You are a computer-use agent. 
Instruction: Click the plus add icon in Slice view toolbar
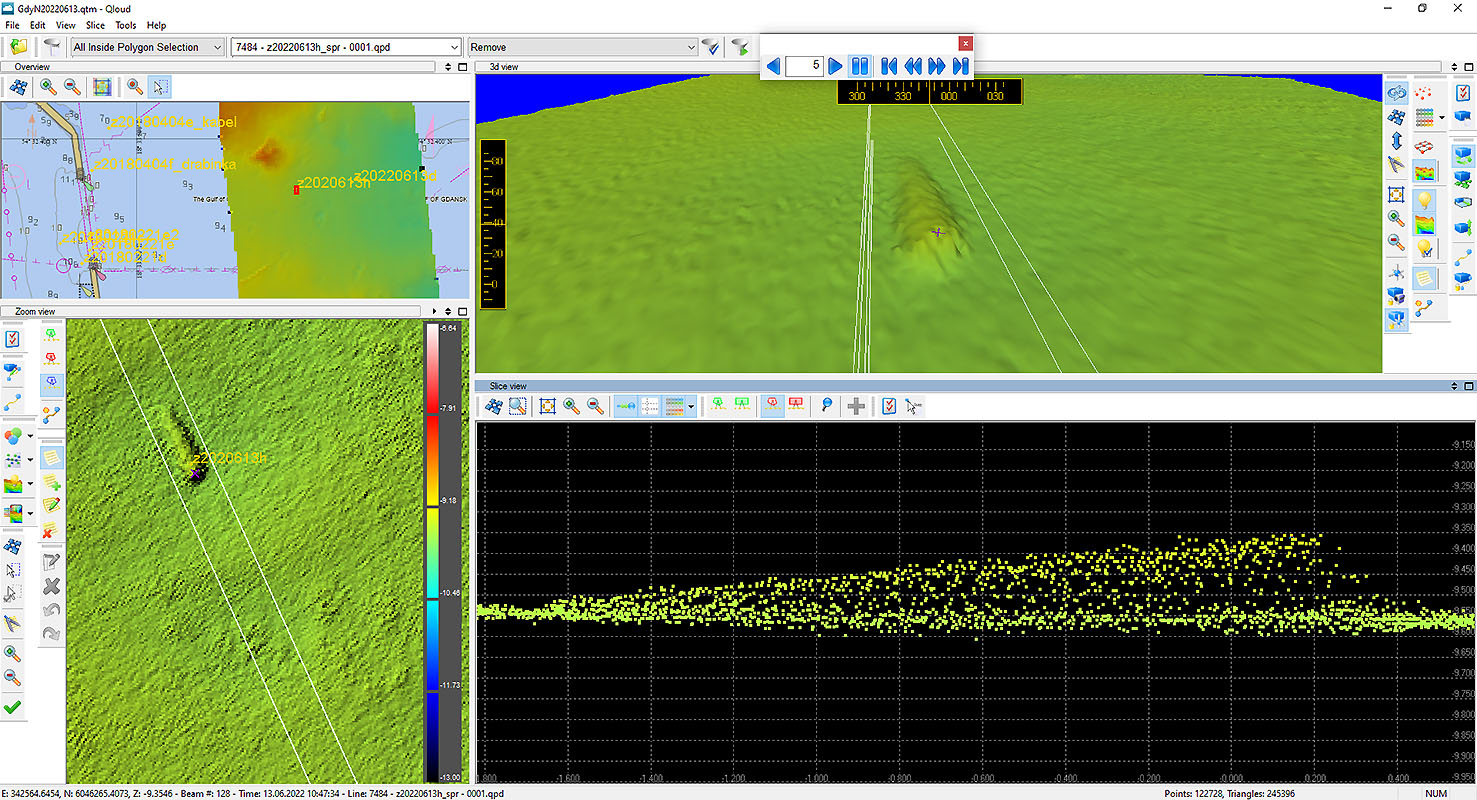pos(856,406)
